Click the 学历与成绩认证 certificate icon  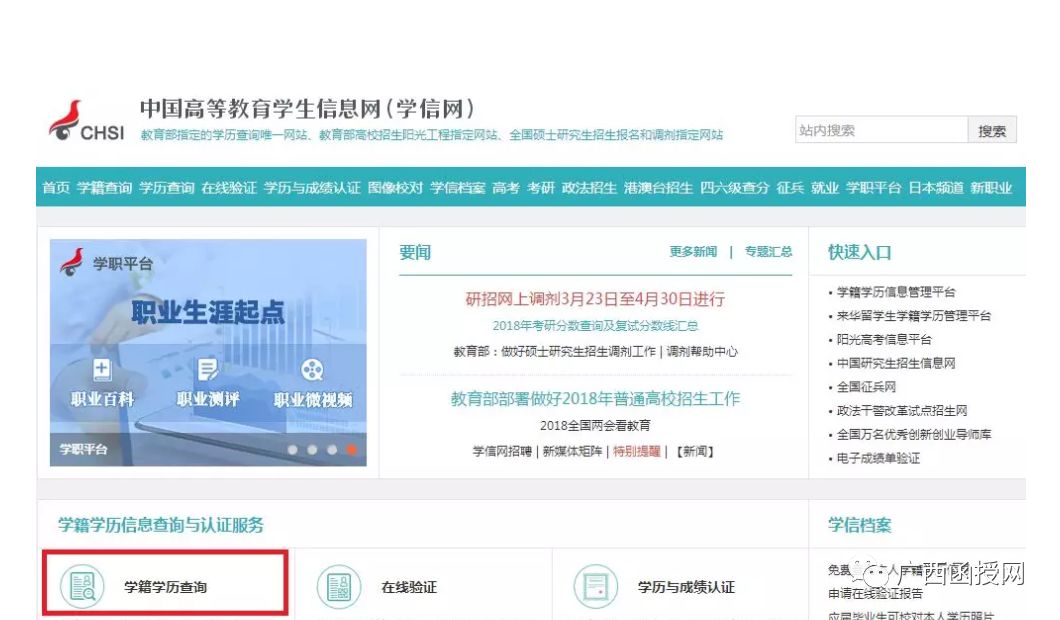596,586
